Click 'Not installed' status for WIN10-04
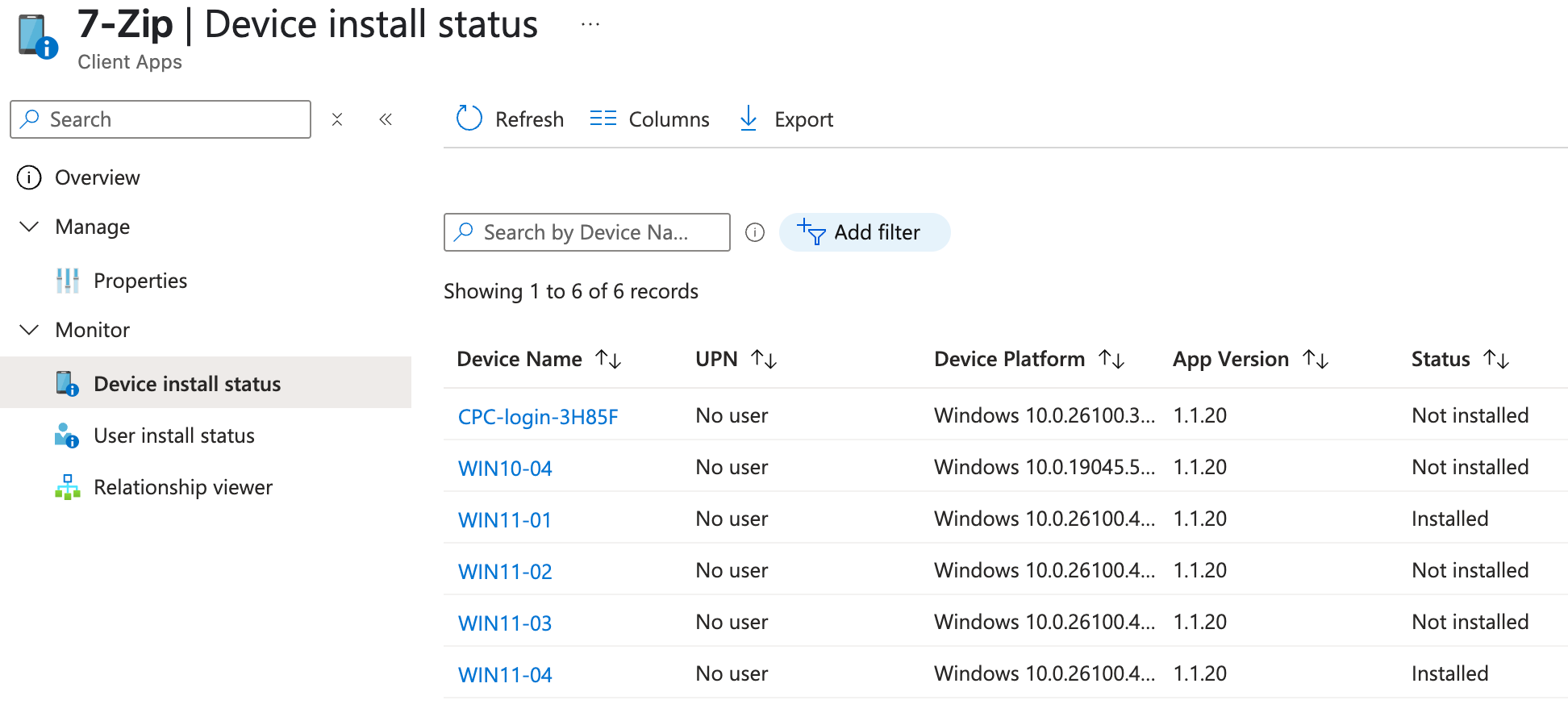This screenshot has height=721, width=1568. (1470, 467)
